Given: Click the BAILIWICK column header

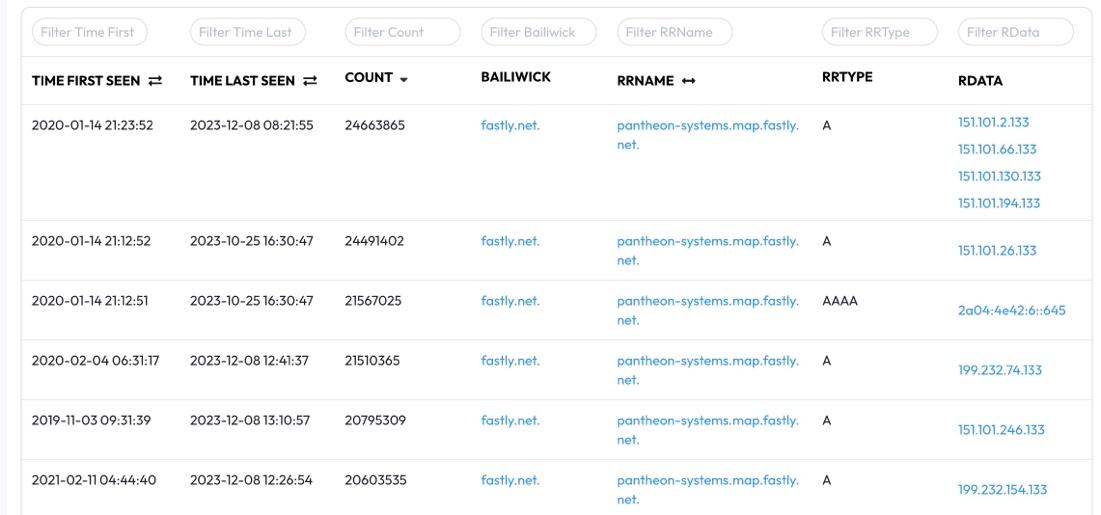Looking at the screenshot, I should (x=515, y=77).
